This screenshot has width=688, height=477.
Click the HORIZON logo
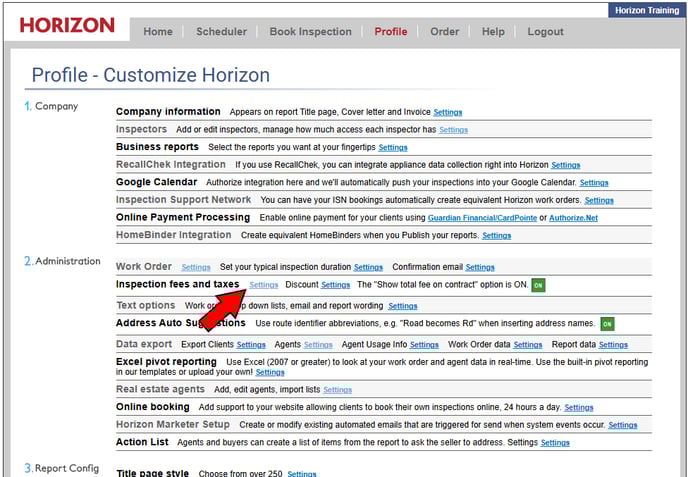pyautogui.click(x=67, y=25)
